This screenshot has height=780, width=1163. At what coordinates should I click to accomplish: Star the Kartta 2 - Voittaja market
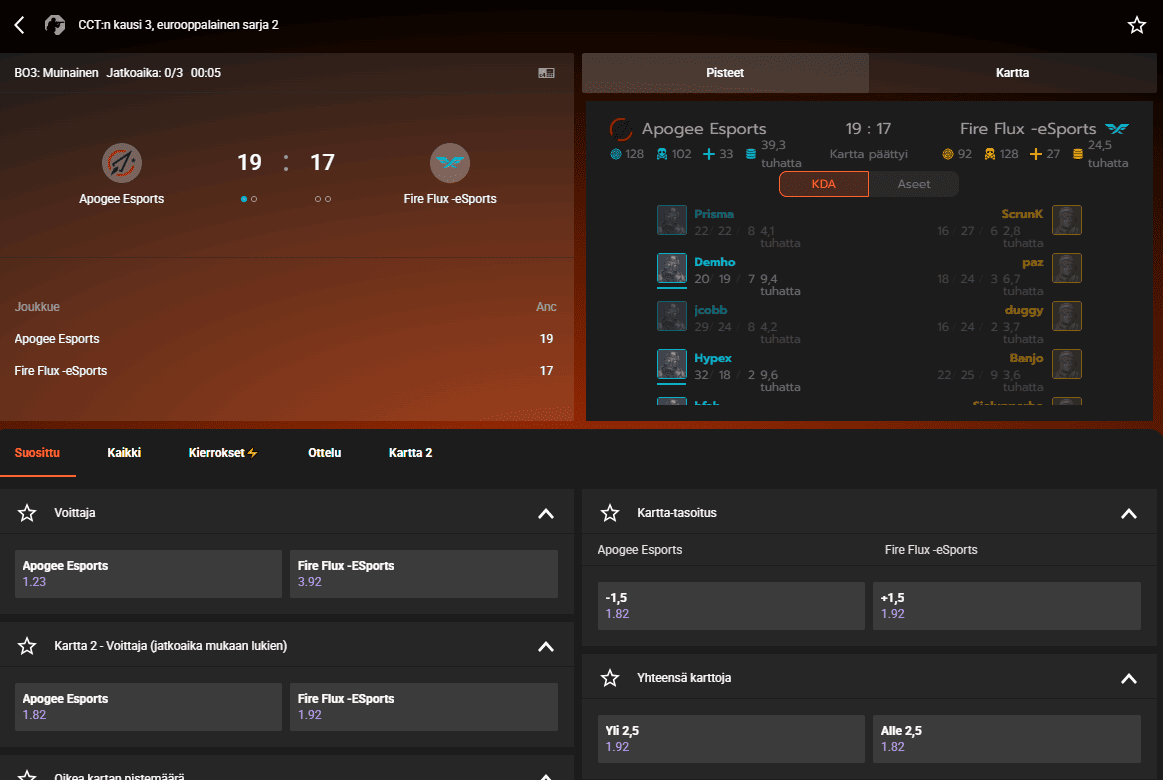point(27,646)
